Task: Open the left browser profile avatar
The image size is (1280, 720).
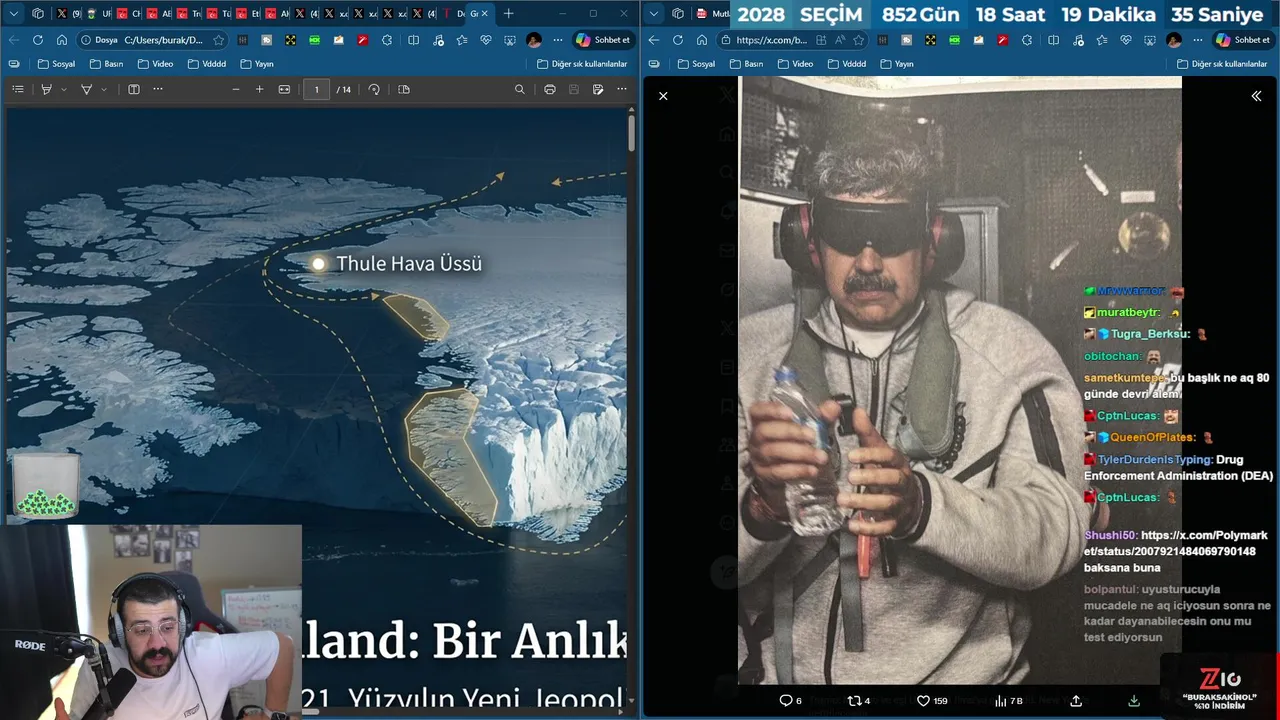Action: (x=534, y=40)
